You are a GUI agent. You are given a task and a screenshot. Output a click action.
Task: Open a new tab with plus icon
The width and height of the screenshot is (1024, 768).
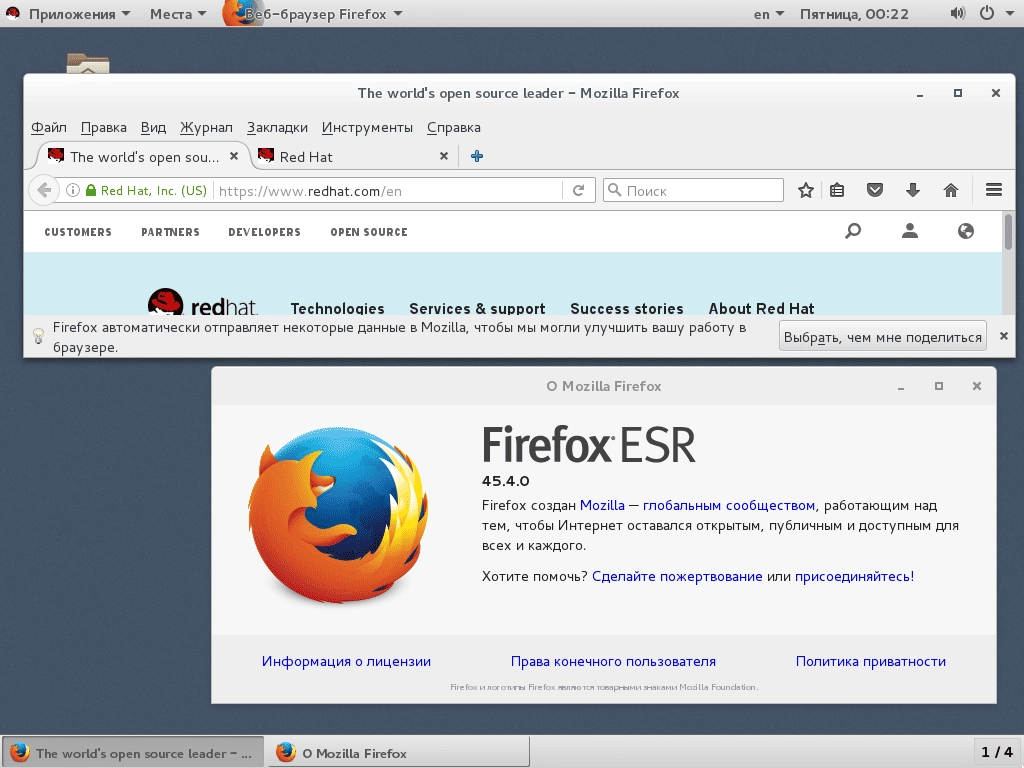(x=477, y=156)
